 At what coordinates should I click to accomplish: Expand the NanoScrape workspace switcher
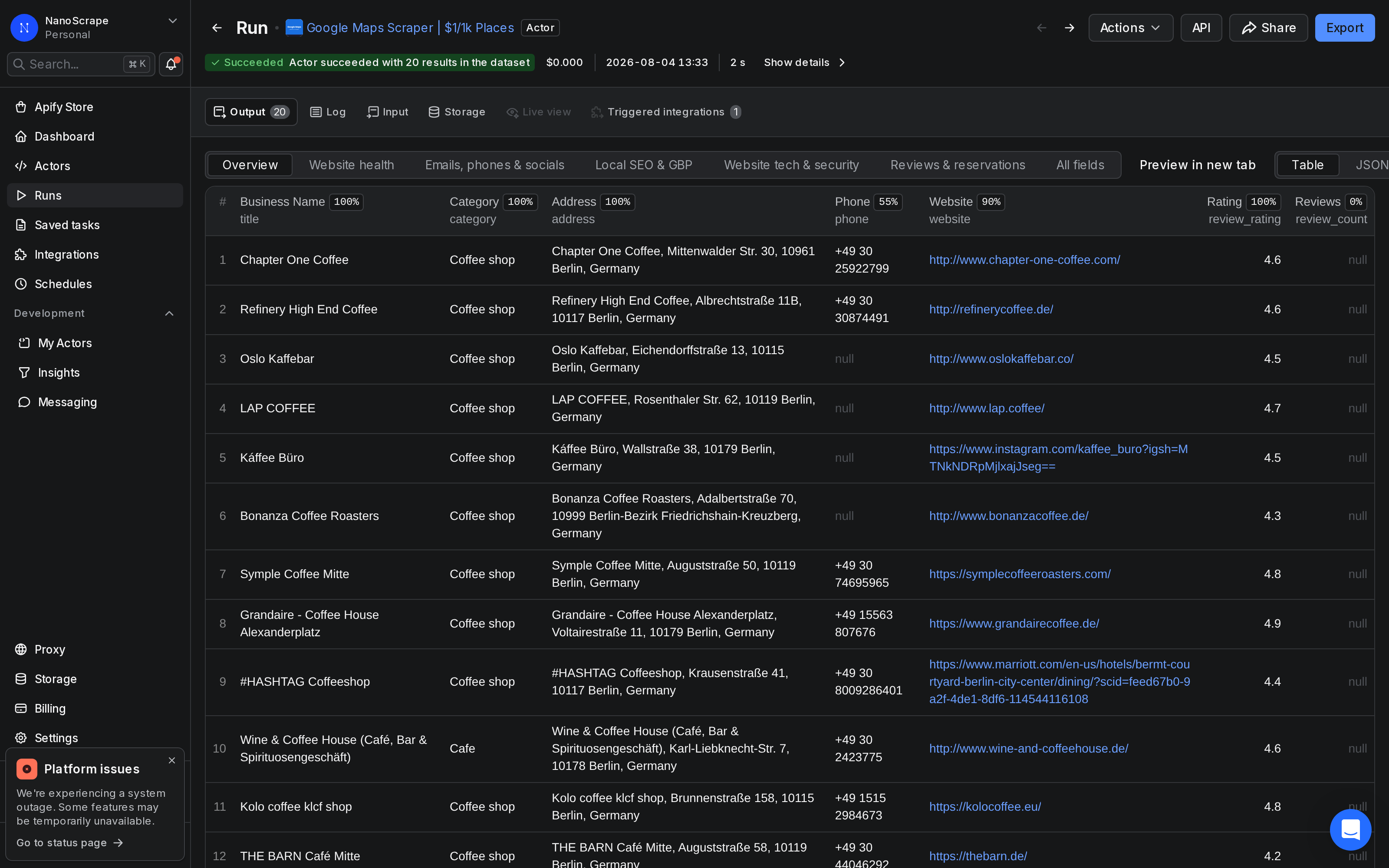coord(172,21)
